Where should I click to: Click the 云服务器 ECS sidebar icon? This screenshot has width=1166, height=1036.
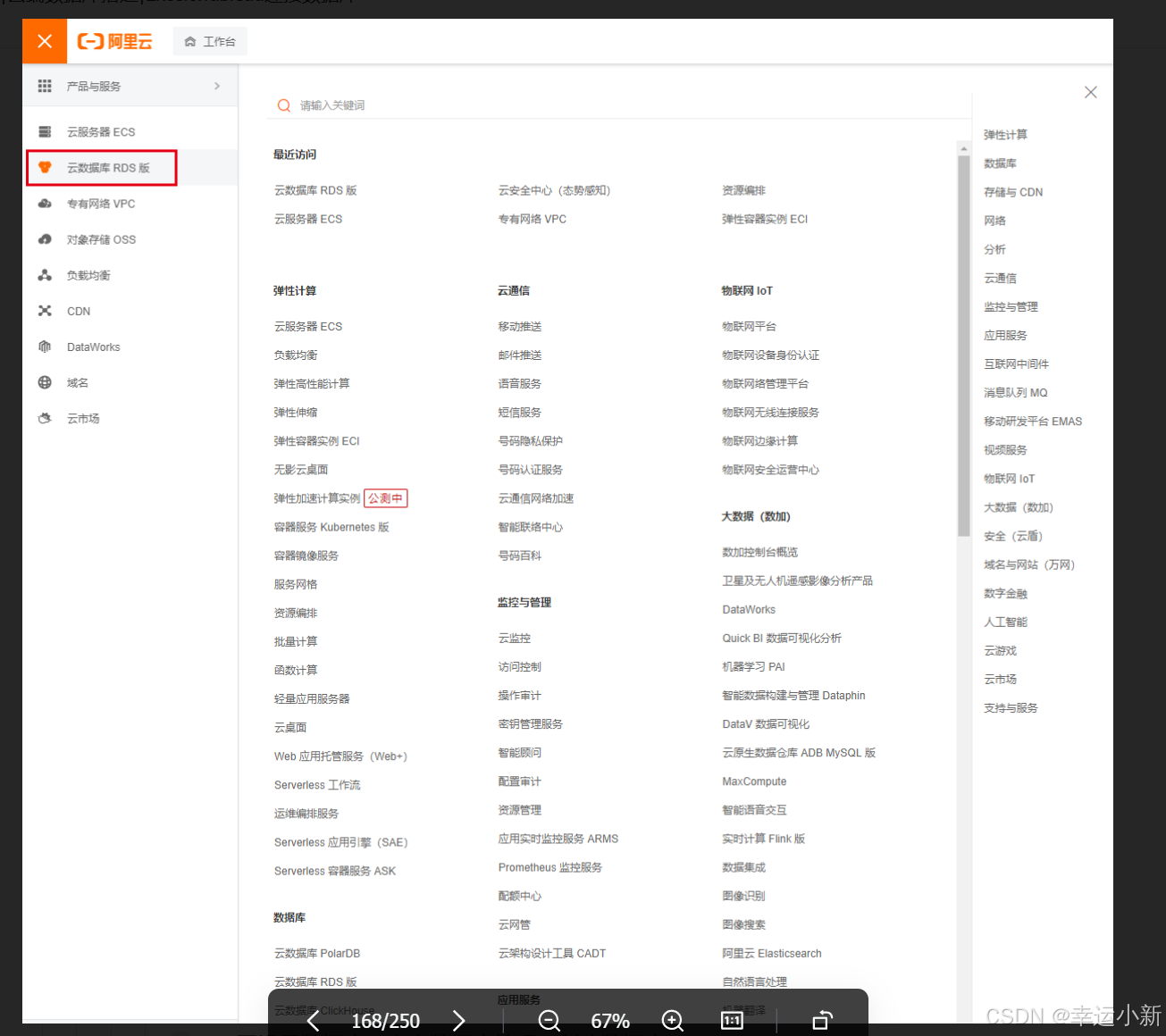tap(45, 132)
